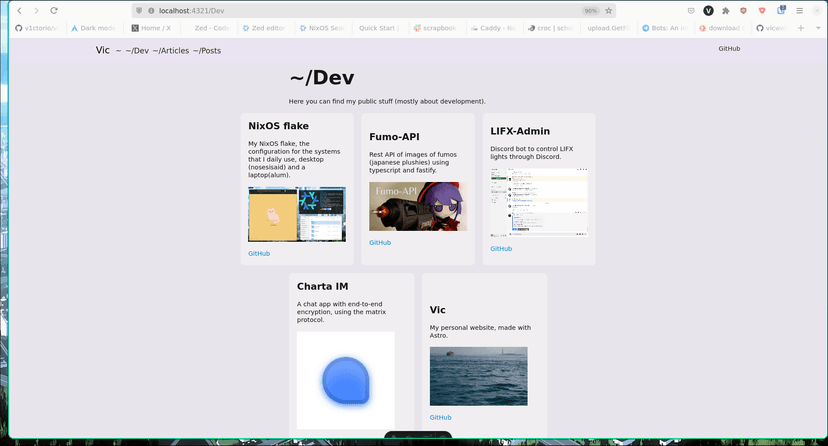This screenshot has height=446, width=828.
Task: Switch to the Zed editor tab
Action: pyautogui.click(x=262, y=28)
